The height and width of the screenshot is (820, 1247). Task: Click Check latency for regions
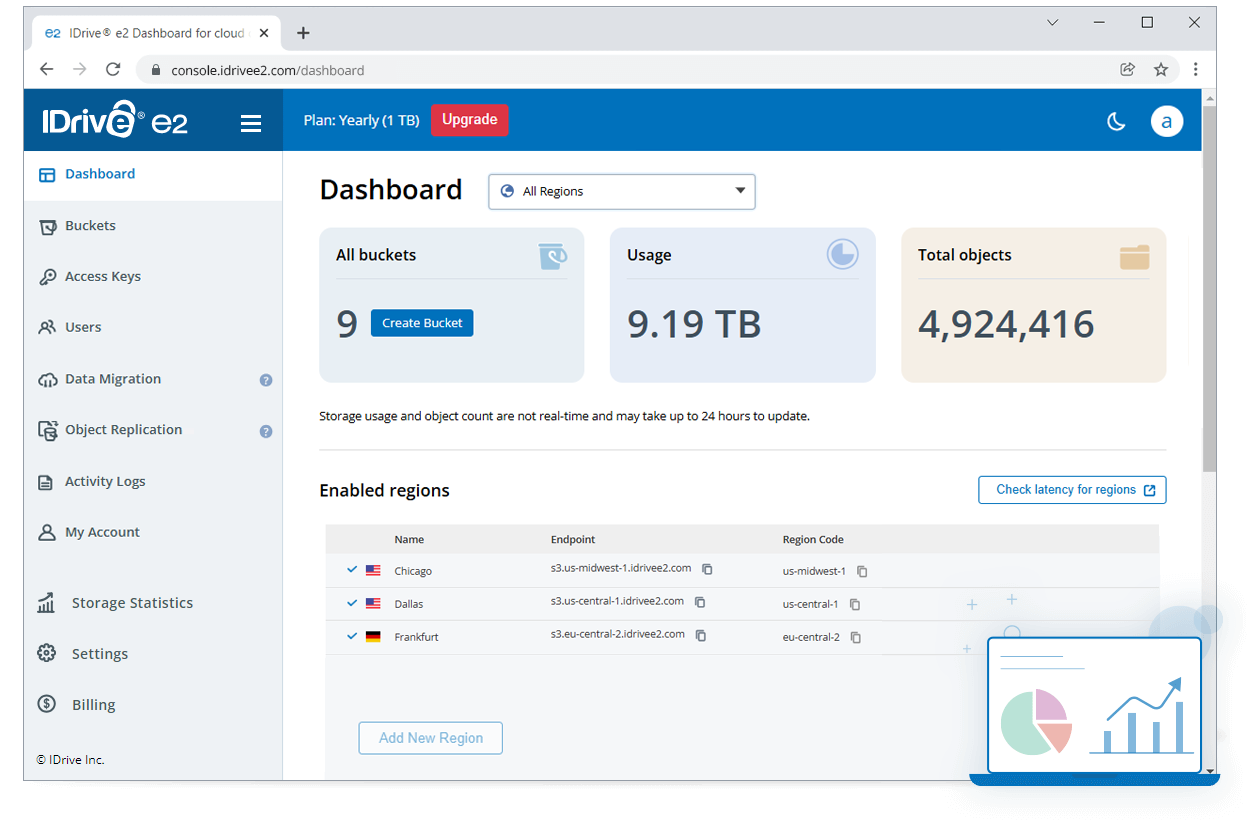[x=1071, y=490]
